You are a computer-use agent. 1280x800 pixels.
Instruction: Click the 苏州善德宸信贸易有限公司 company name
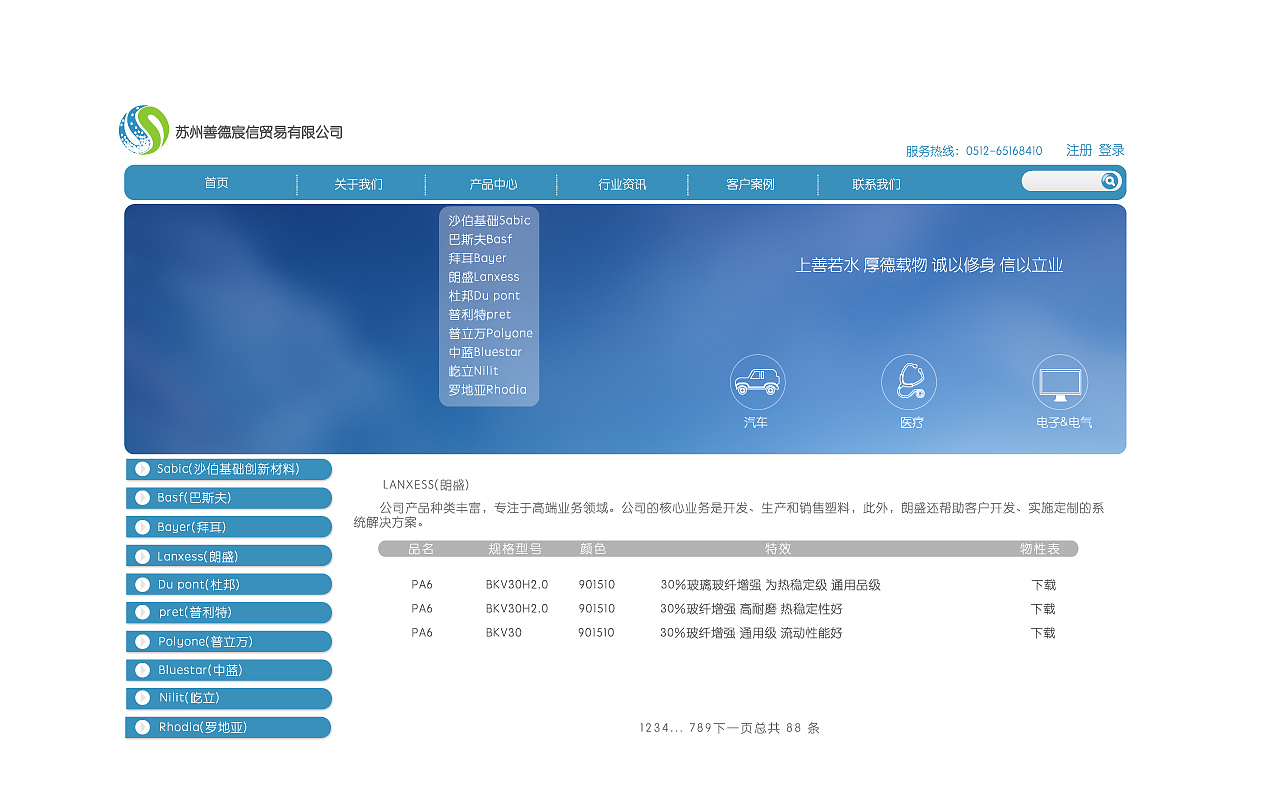click(x=259, y=132)
